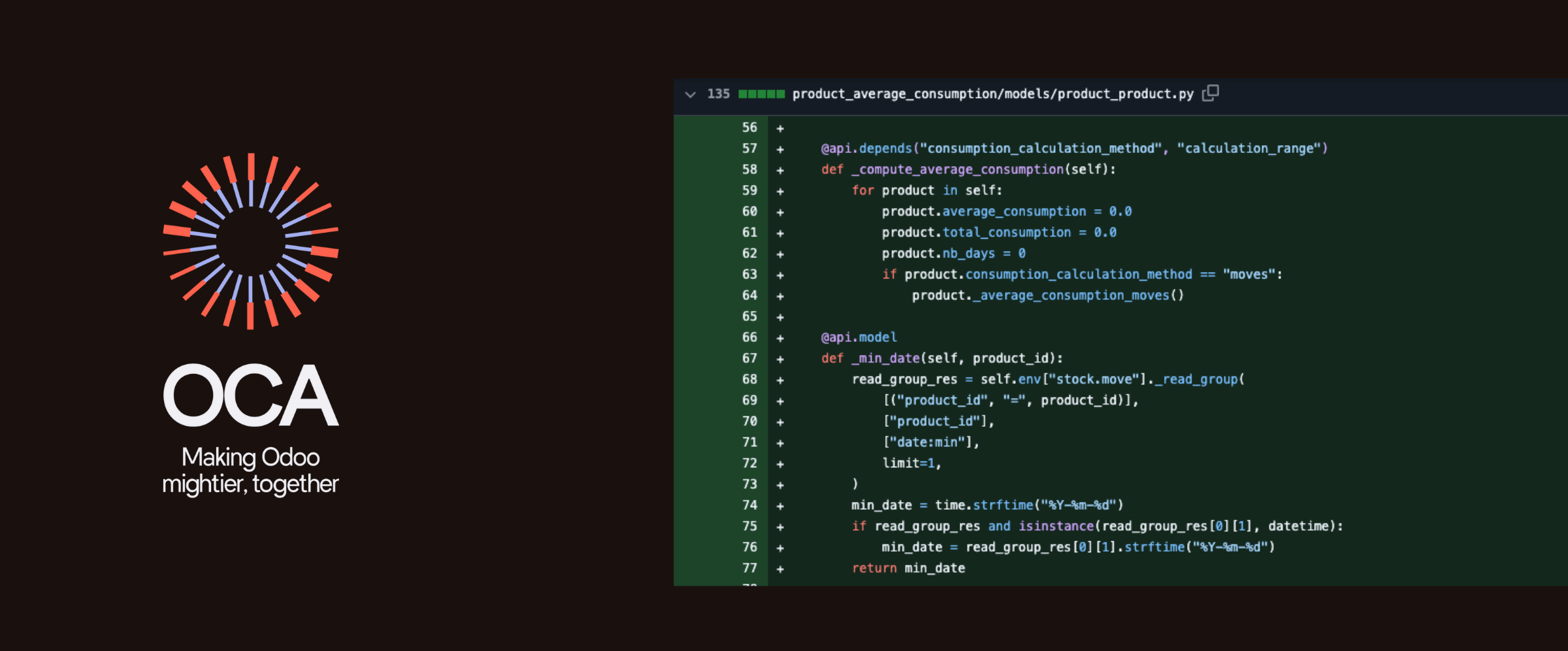Select line number 59
Screen dimensions: 1568x651
click(x=749, y=190)
